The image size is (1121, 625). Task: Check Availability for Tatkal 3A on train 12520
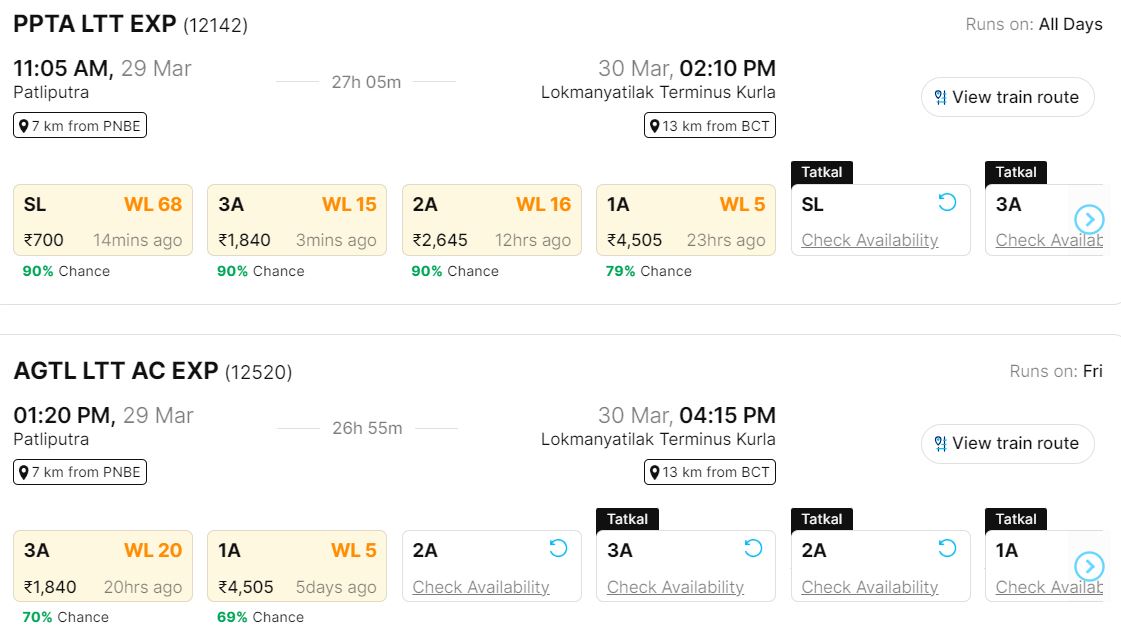(675, 587)
